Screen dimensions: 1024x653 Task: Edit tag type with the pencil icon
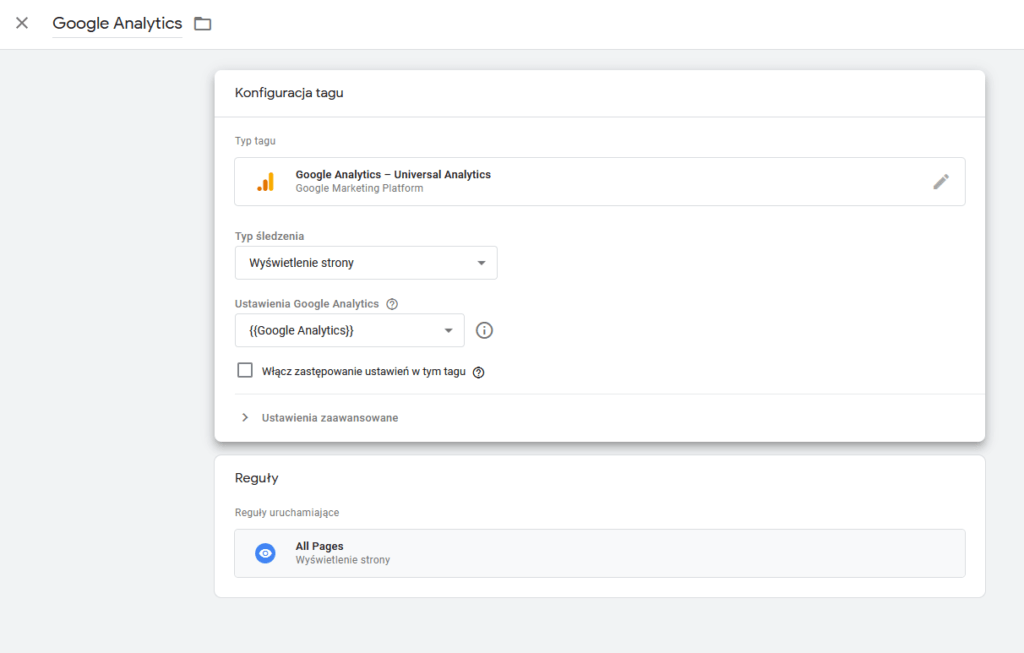[940, 181]
